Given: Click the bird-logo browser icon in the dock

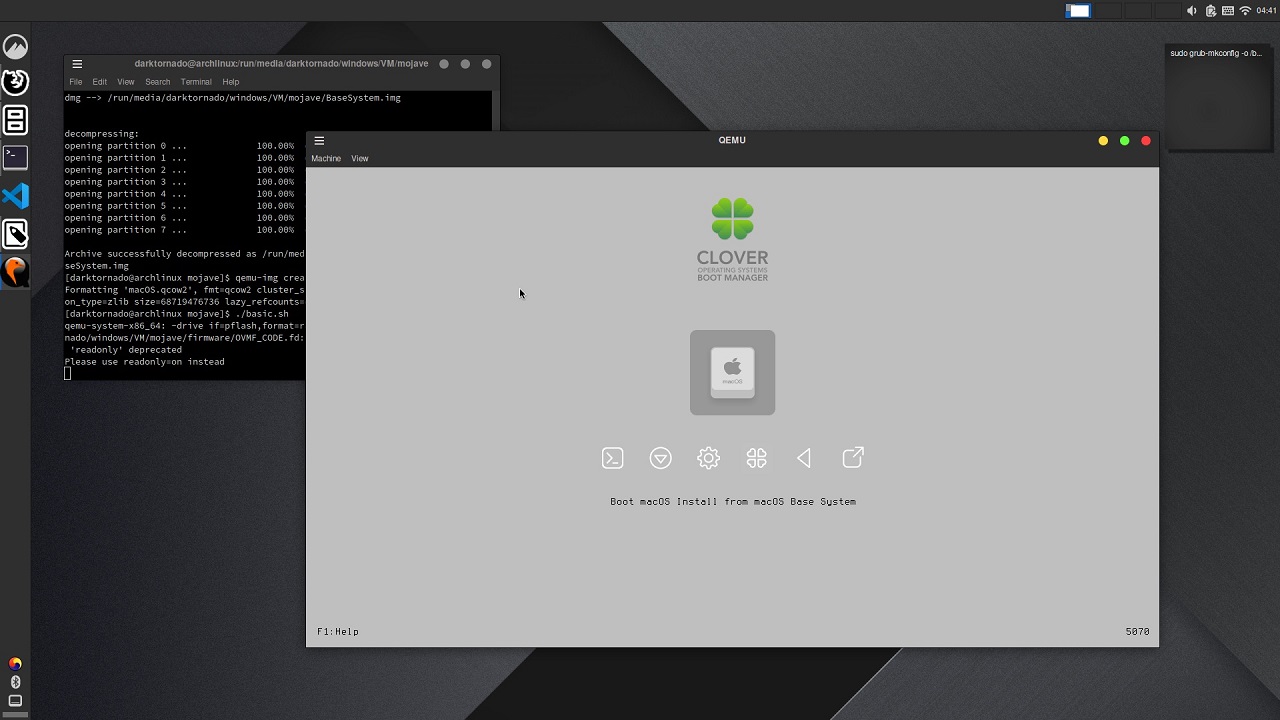Looking at the screenshot, I should 15,270.
